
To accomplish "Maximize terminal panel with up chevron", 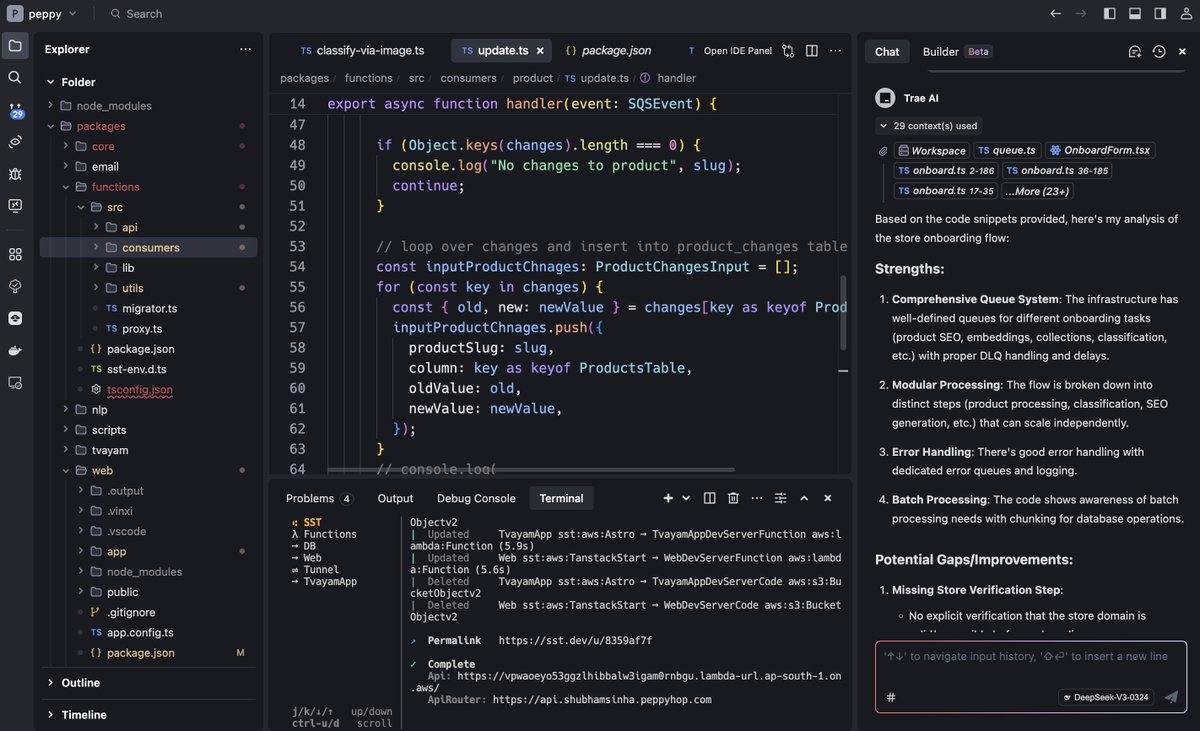I will tap(805, 498).
